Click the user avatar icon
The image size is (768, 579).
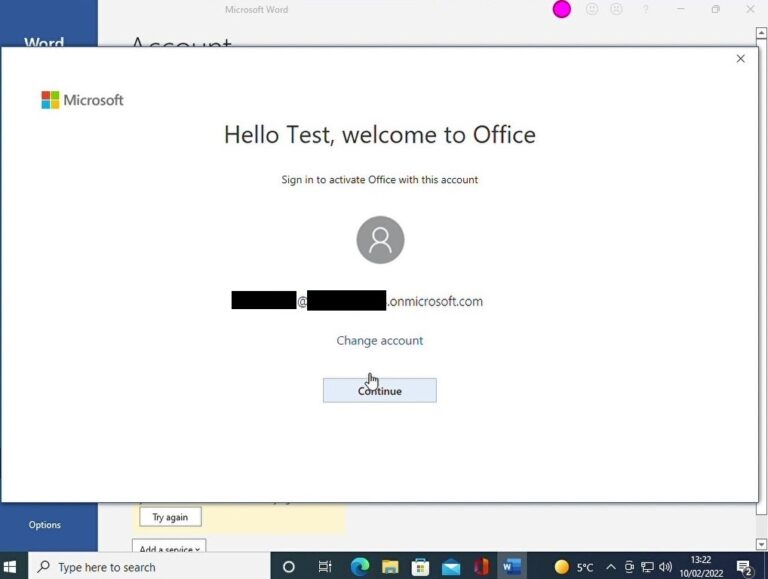point(380,240)
